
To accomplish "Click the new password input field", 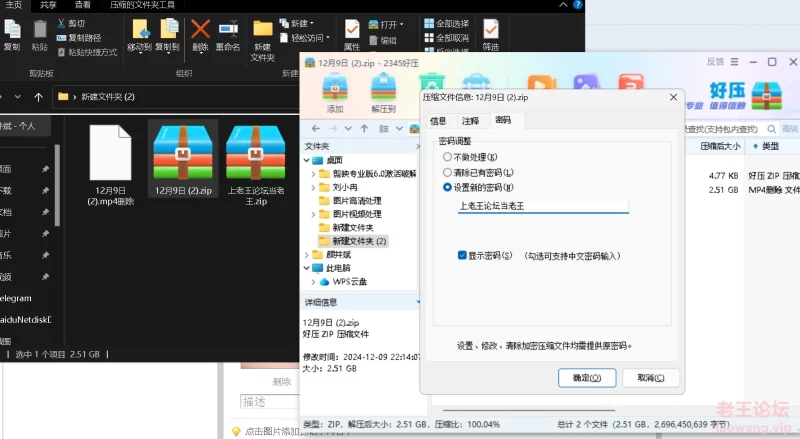I will tap(543, 206).
